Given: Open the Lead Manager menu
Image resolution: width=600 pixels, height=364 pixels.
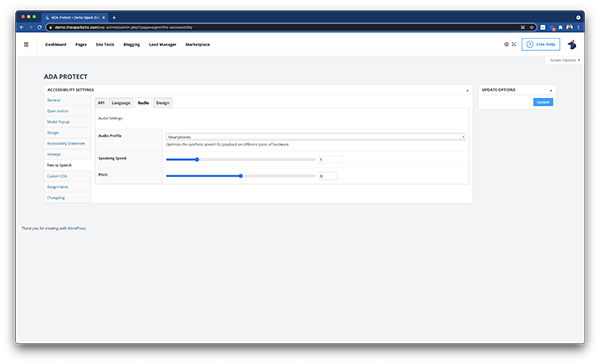Looking at the screenshot, I should coord(163,44).
